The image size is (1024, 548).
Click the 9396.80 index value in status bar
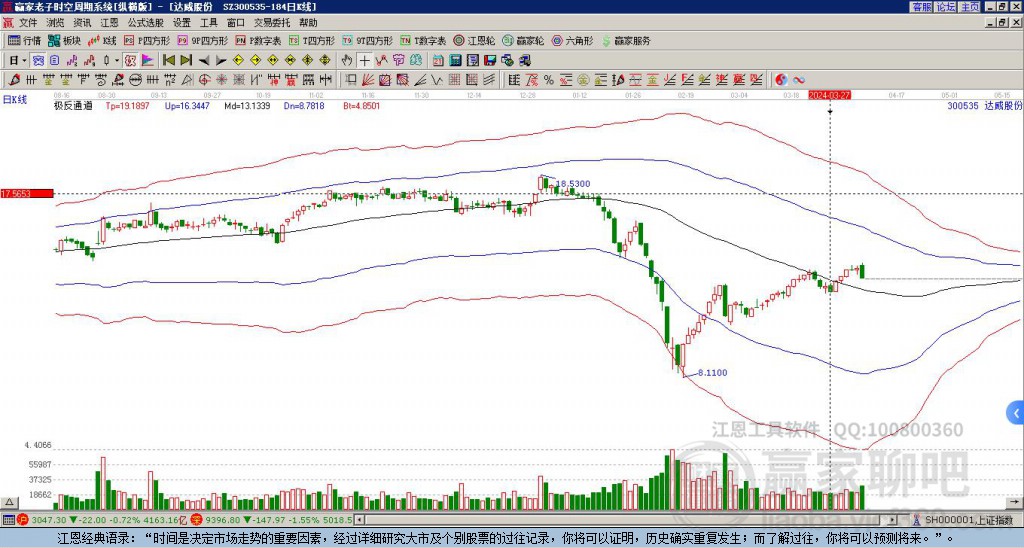tap(223, 520)
